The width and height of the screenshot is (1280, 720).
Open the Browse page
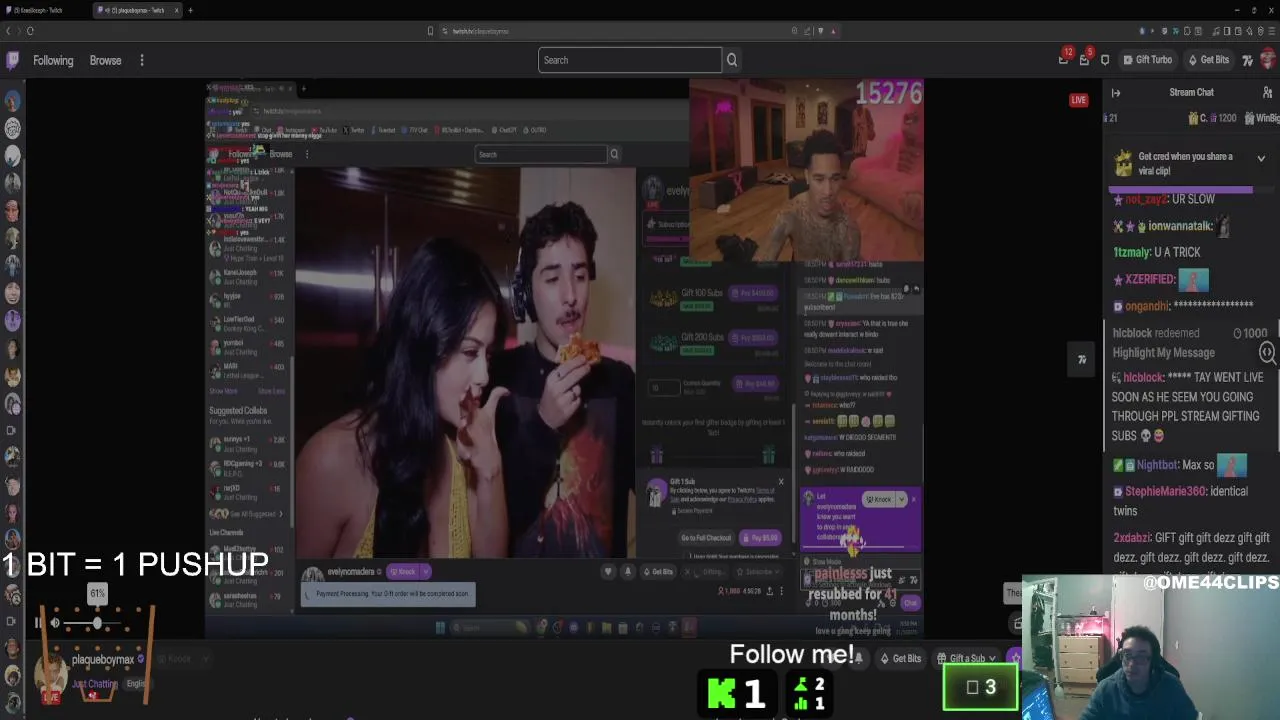(105, 60)
